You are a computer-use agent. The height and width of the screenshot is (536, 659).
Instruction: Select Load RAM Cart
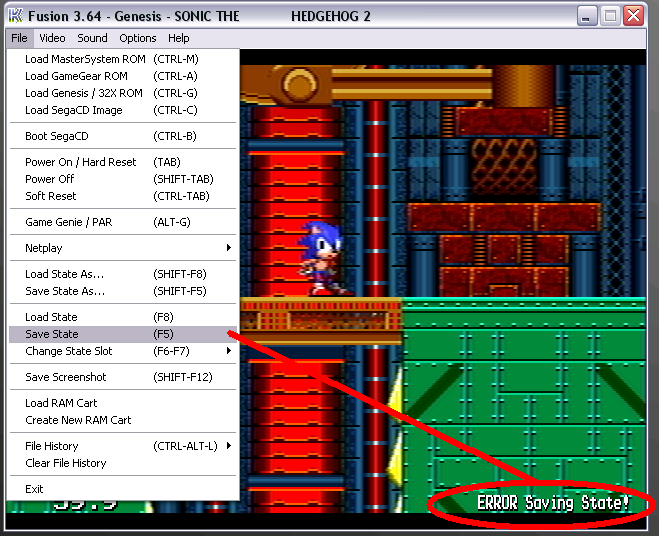(x=123, y=403)
